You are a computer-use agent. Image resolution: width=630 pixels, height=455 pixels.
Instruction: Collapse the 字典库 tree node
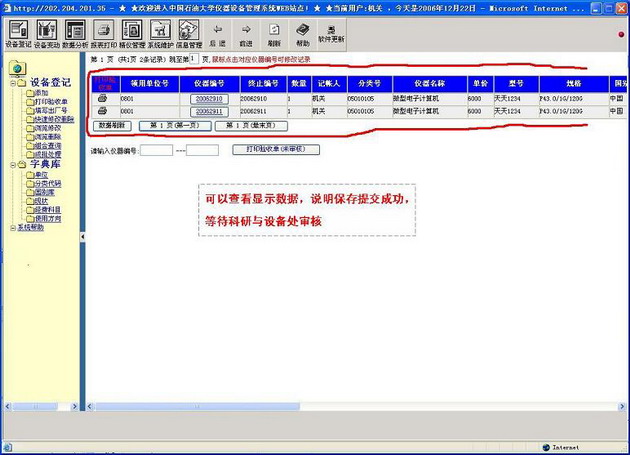click(14, 164)
